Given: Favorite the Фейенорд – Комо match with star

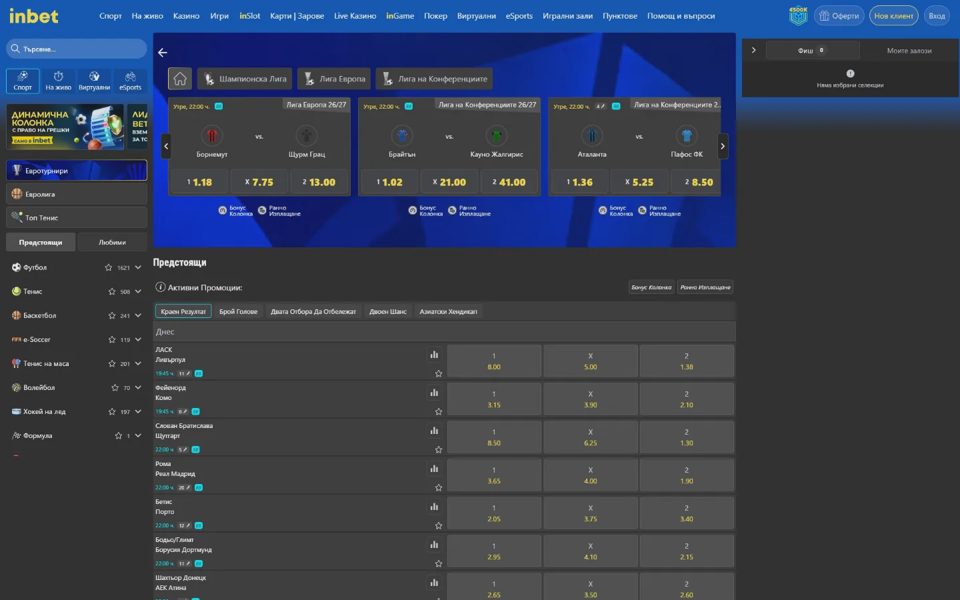Looking at the screenshot, I should click(x=438, y=411).
